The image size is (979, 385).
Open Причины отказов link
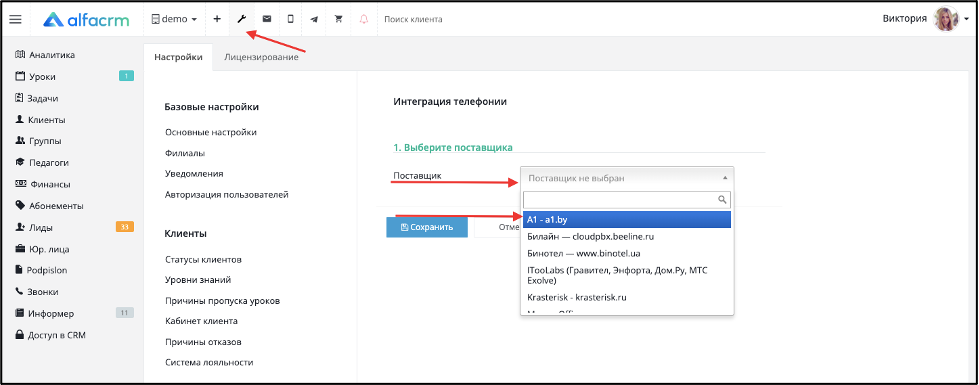203,342
